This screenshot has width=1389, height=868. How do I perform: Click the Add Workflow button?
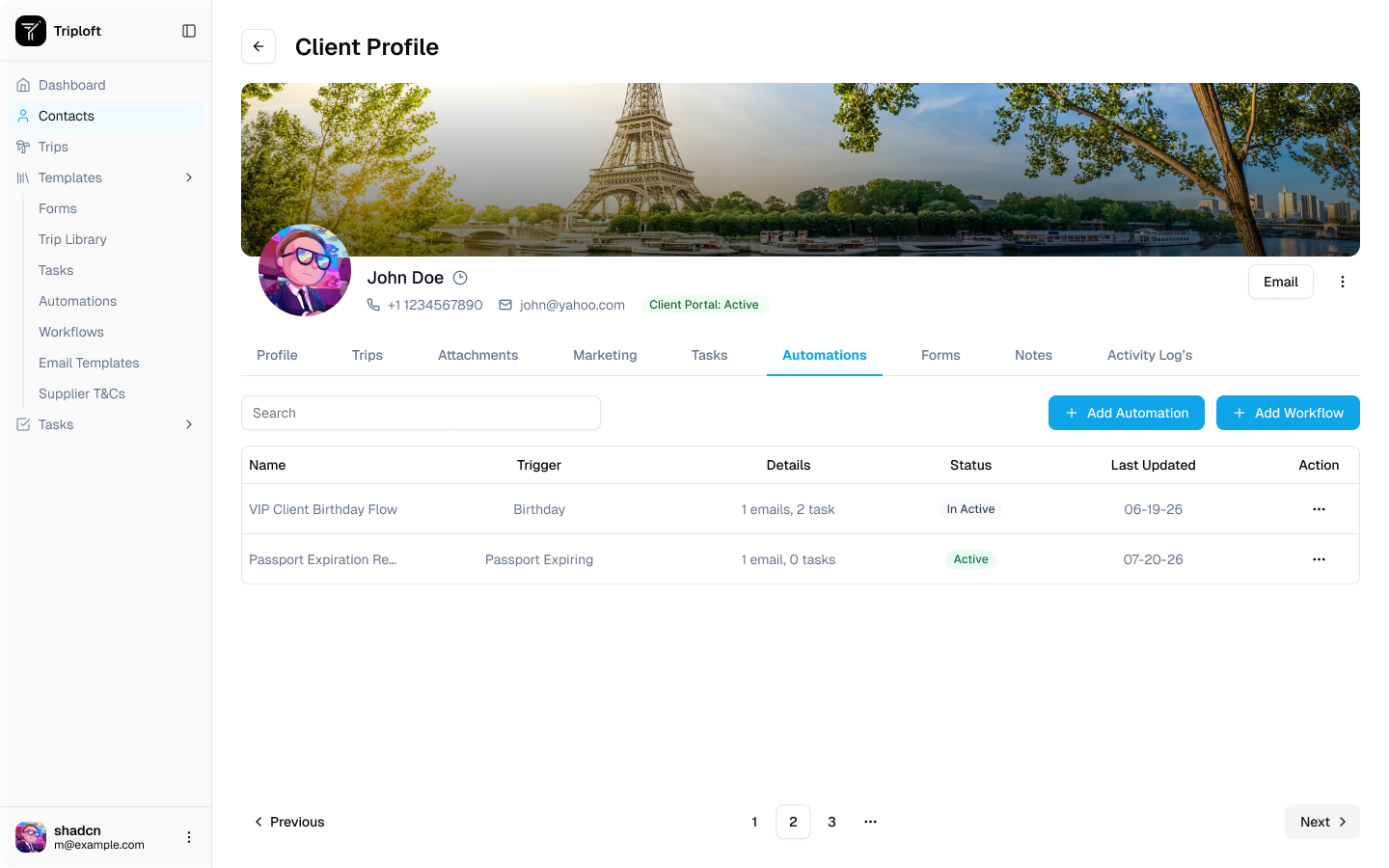[x=1288, y=413]
